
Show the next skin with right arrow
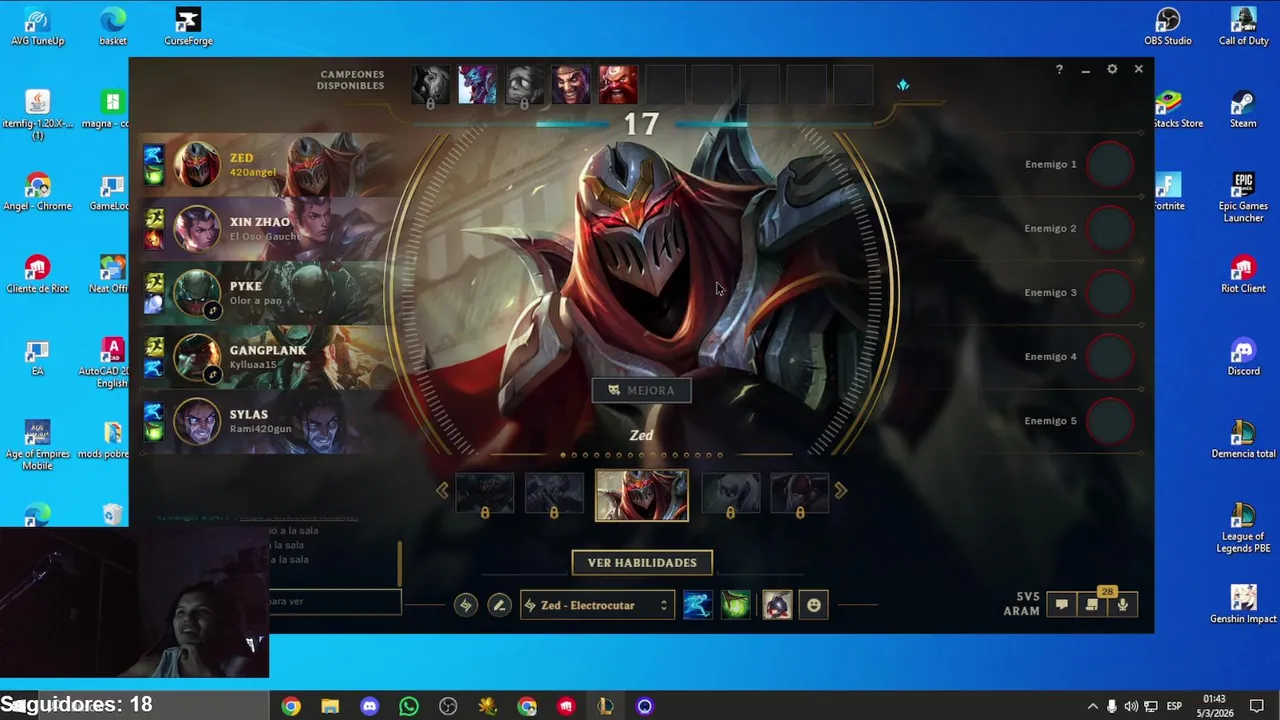(840, 490)
